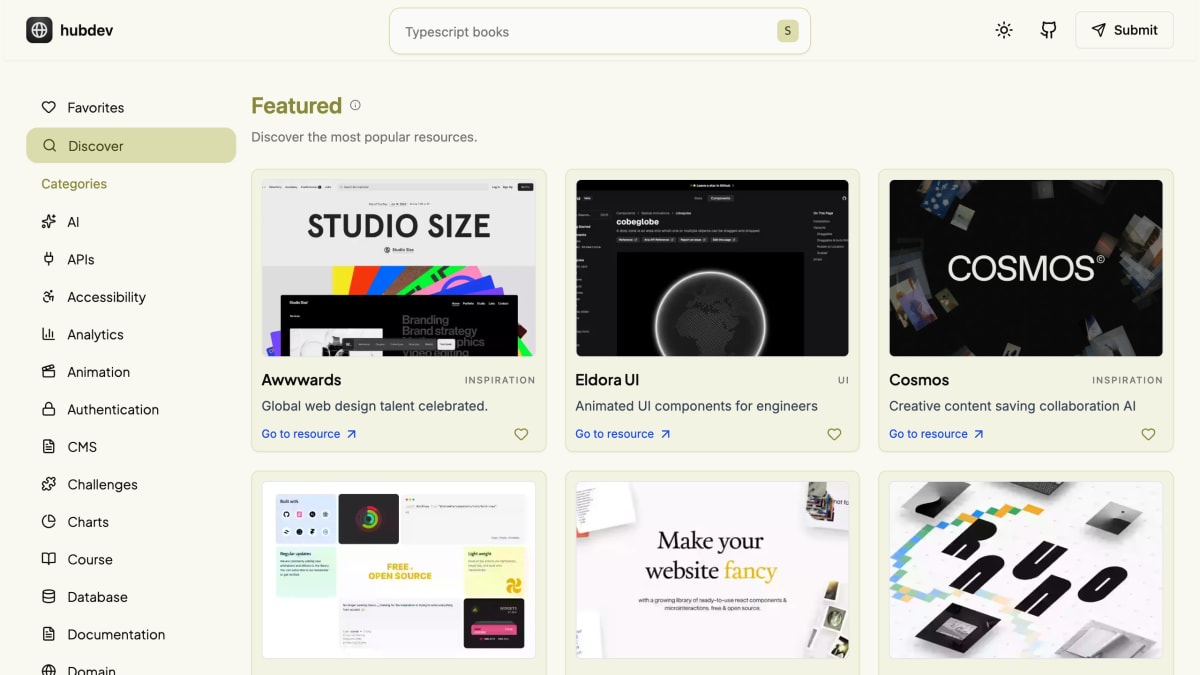Screen dimensions: 1200x675
Task: Click the Domain globe icon
Action: 49,670
